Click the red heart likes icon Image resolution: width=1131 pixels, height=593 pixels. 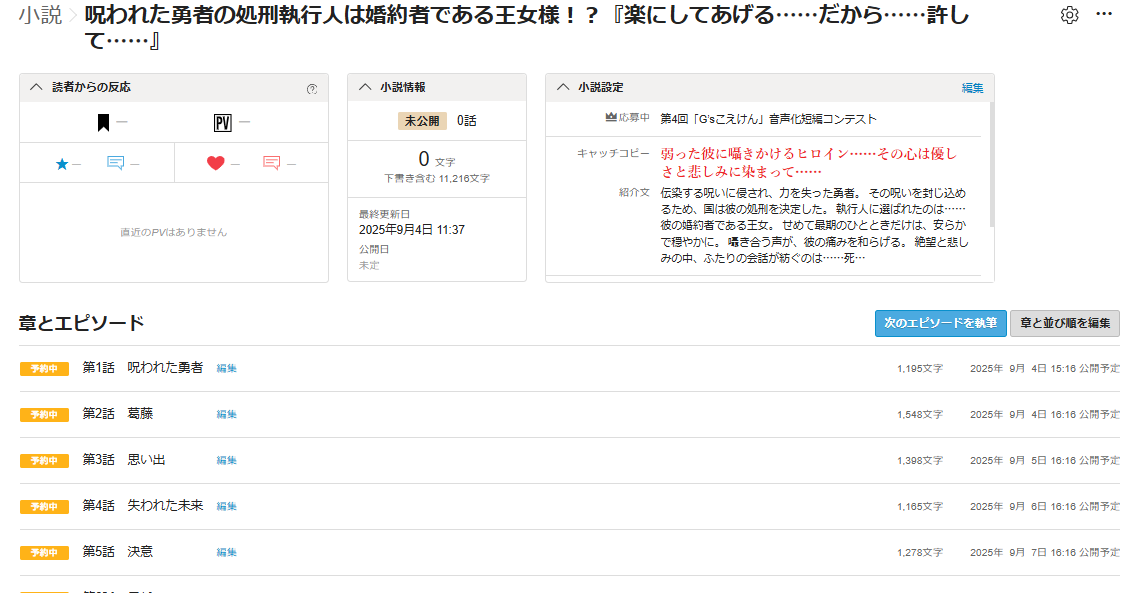pyautogui.click(x=215, y=164)
